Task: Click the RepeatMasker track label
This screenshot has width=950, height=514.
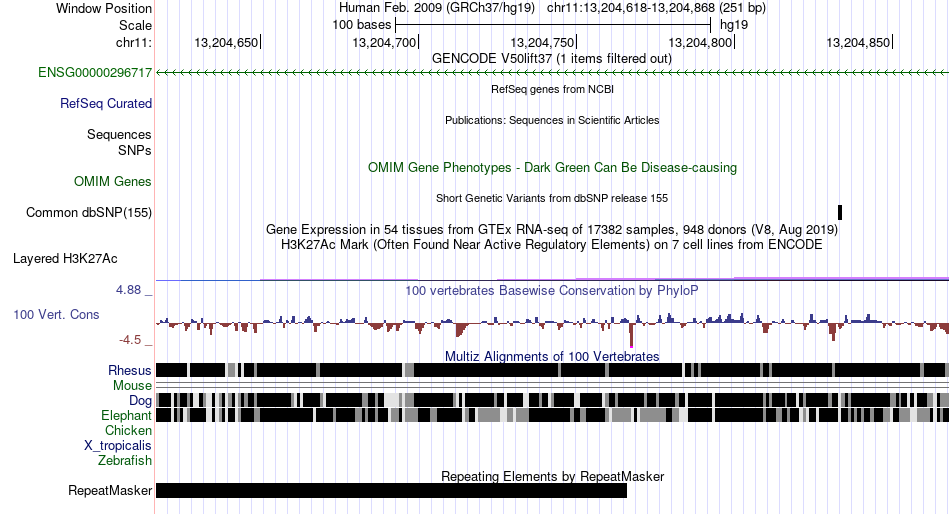Action: [x=110, y=490]
